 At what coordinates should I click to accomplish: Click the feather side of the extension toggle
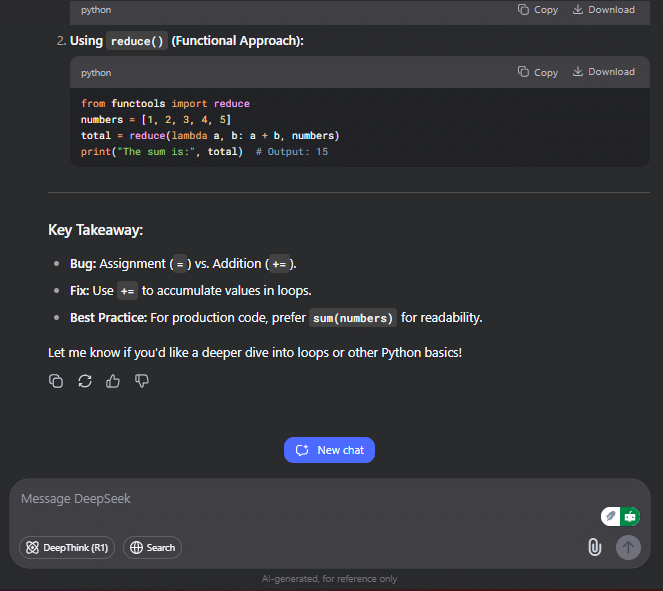[x=611, y=516]
